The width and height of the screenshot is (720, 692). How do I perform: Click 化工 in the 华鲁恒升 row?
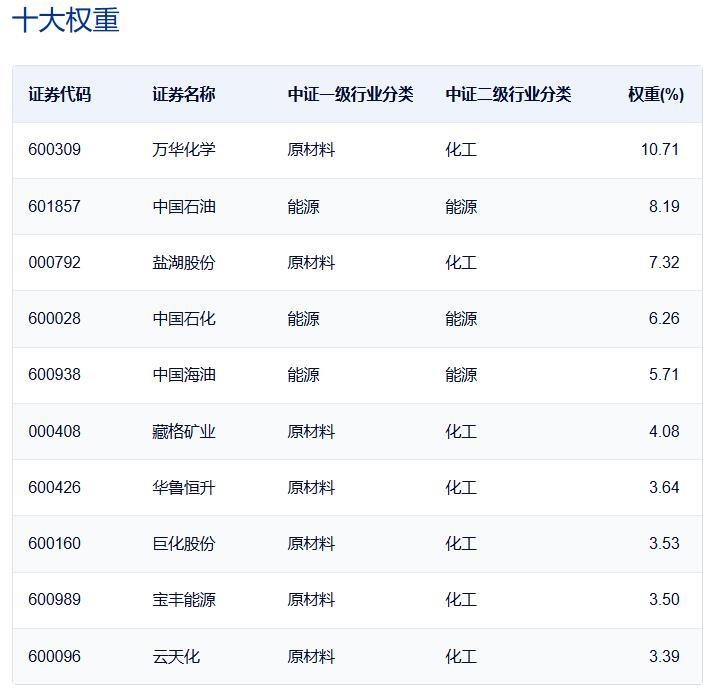(x=461, y=487)
